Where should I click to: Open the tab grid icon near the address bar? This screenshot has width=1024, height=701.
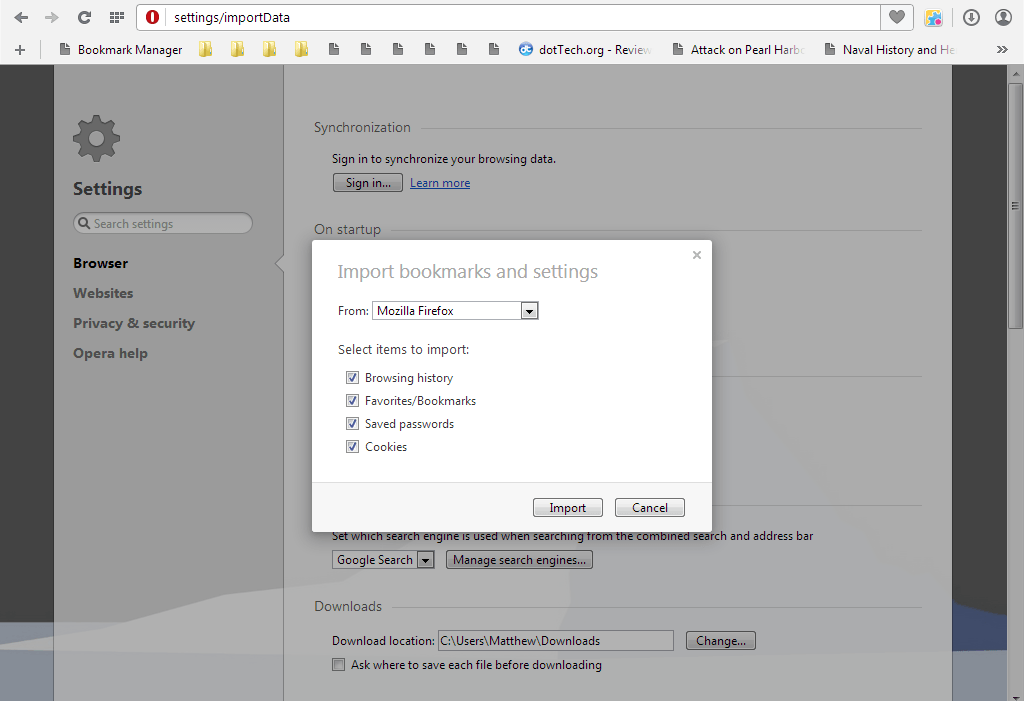click(116, 17)
